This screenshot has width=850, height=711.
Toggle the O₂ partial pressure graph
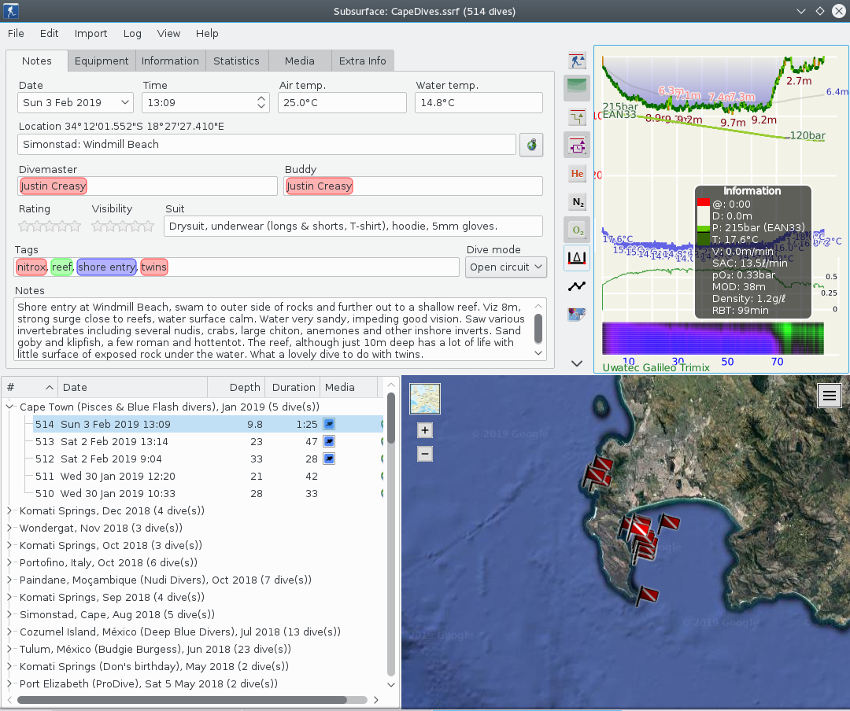[577, 230]
